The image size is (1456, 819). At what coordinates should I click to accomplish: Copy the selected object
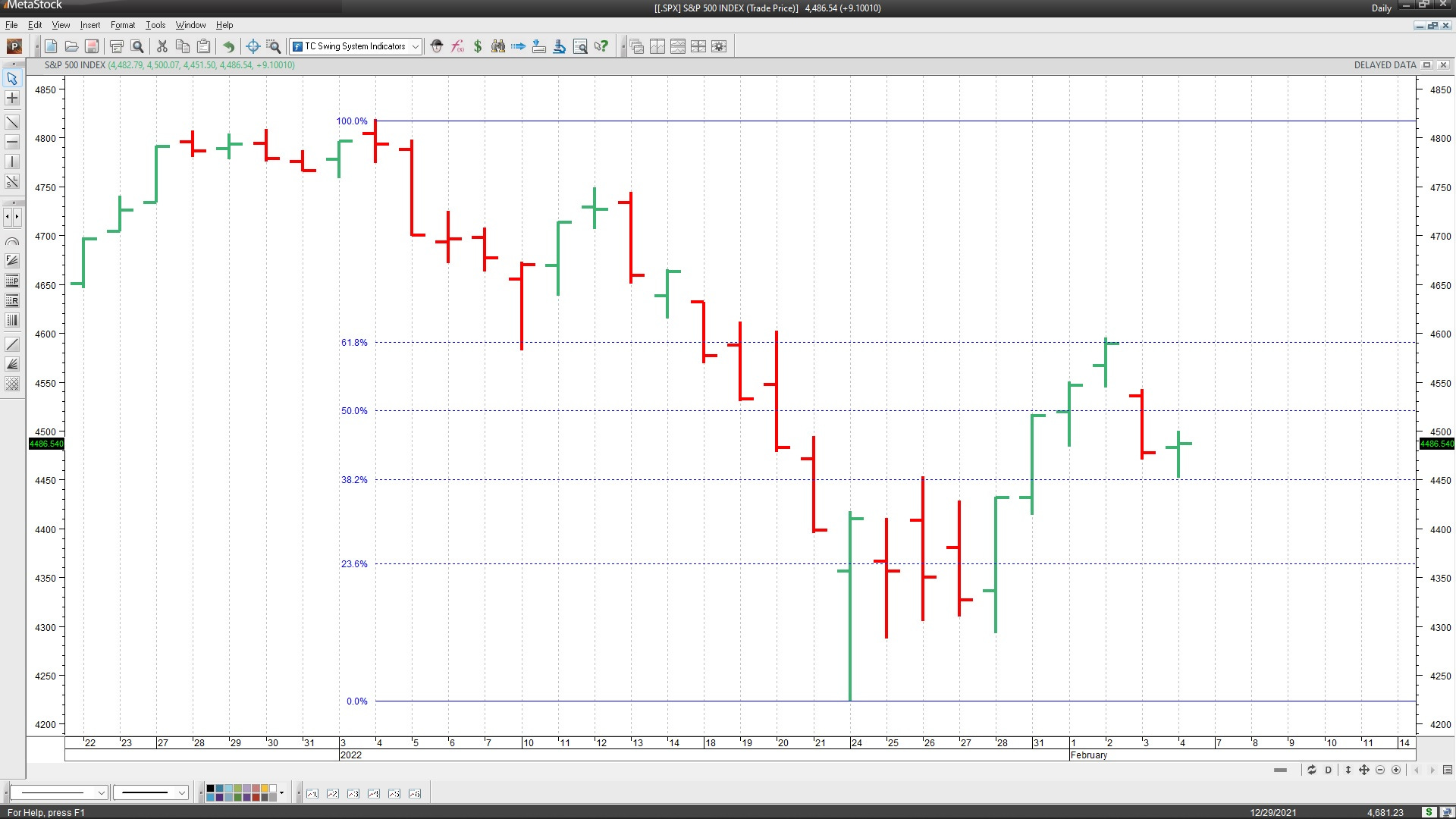[183, 46]
